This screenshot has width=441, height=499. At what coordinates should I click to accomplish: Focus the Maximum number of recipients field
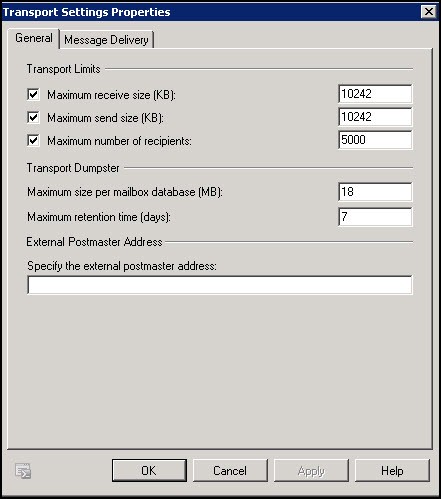tap(375, 140)
